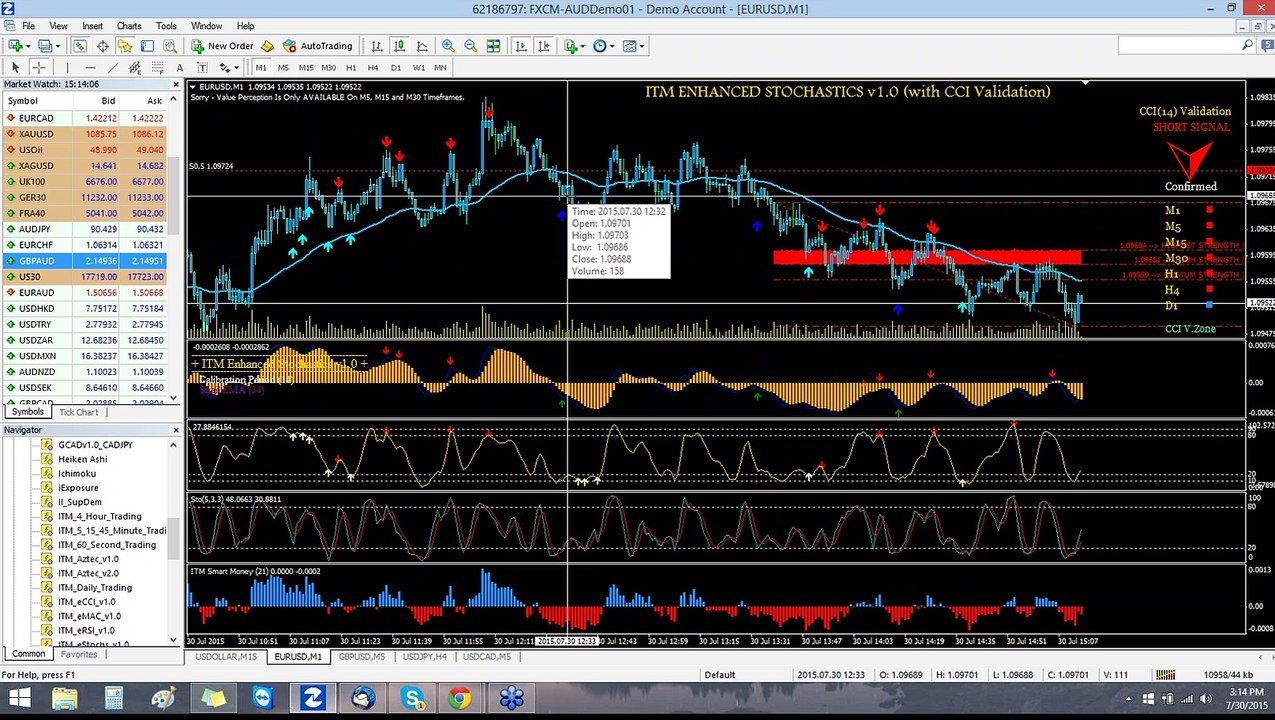The image size is (1275, 720).
Task: Open the GBPUSD,M5 chart tab
Action: click(361, 657)
